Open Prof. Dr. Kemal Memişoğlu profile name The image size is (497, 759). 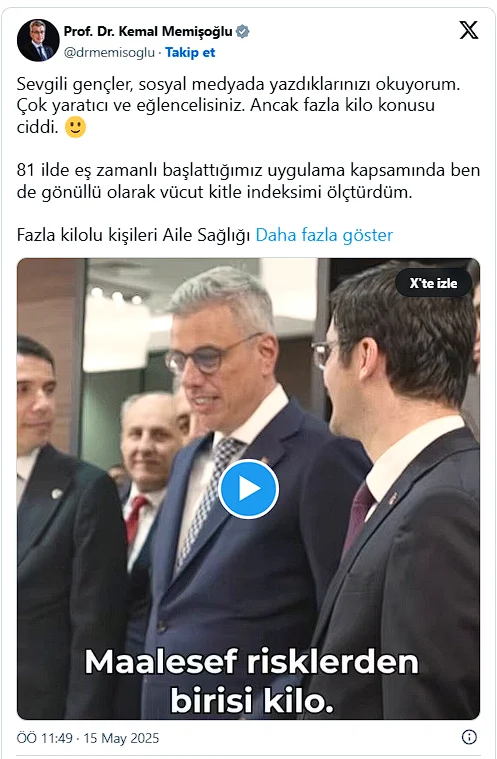point(148,31)
